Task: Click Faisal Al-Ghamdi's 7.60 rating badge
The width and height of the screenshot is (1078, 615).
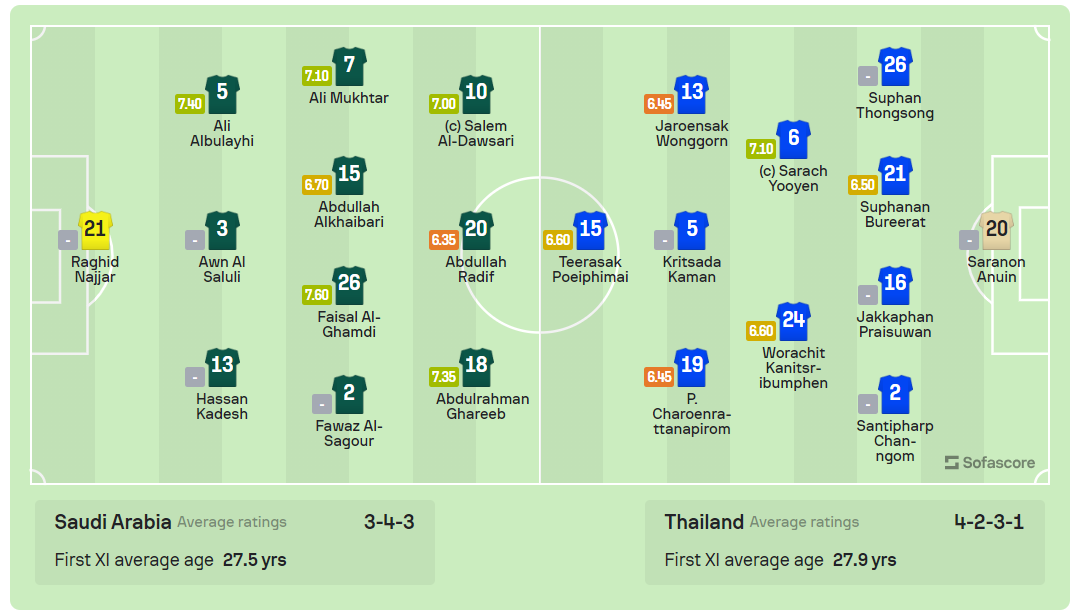Action: point(317,295)
